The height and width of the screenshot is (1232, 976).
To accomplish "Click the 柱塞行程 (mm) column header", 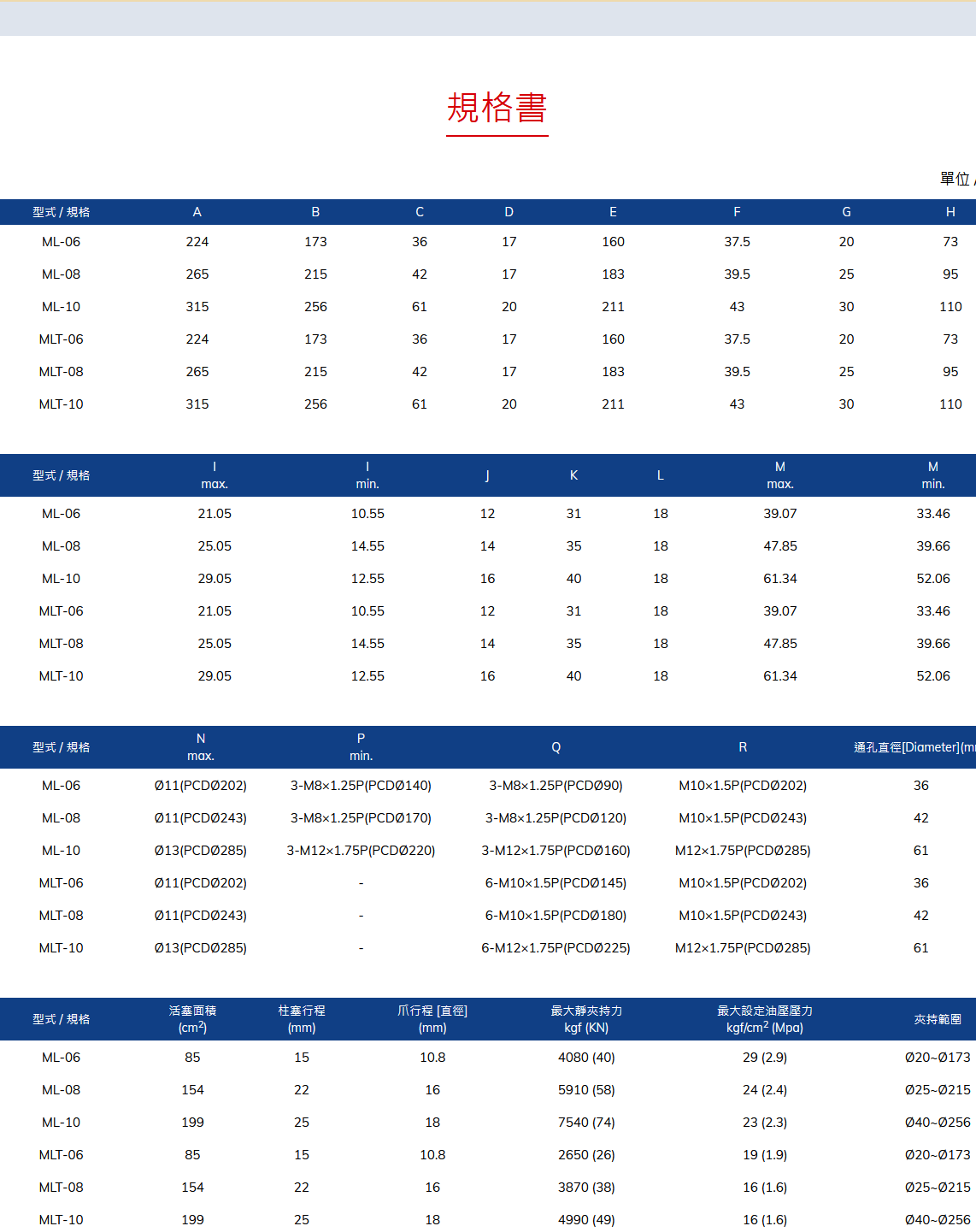I will (x=302, y=1019).
